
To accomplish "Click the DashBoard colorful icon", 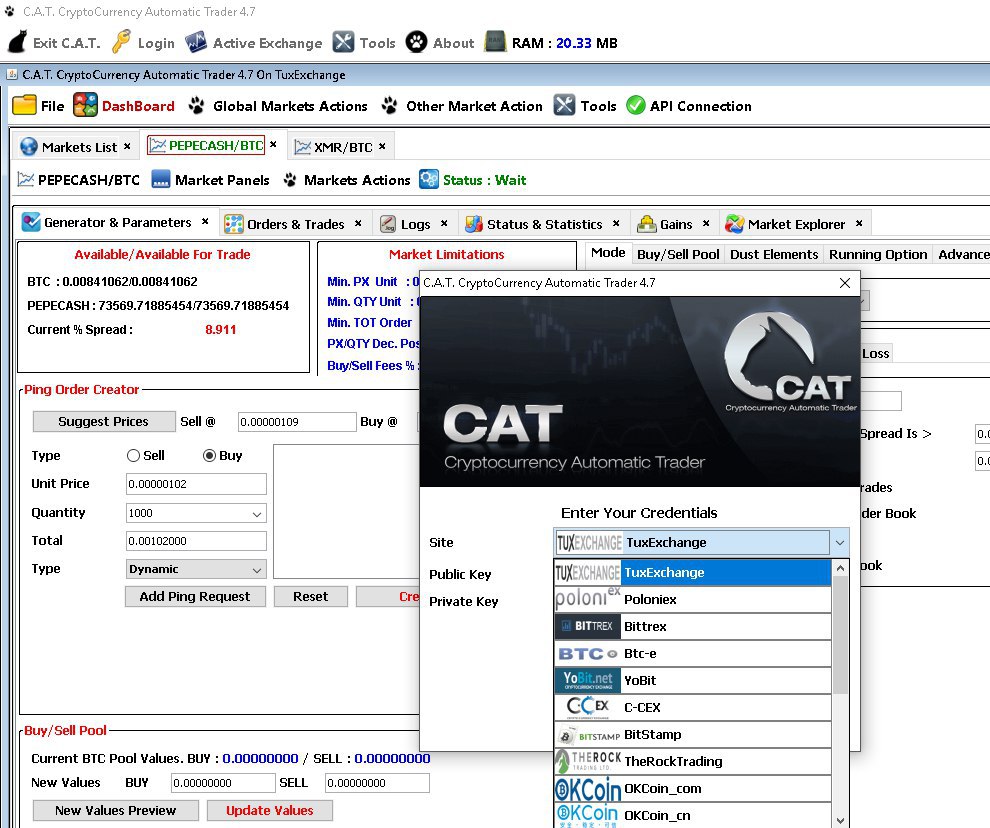I will coord(85,105).
